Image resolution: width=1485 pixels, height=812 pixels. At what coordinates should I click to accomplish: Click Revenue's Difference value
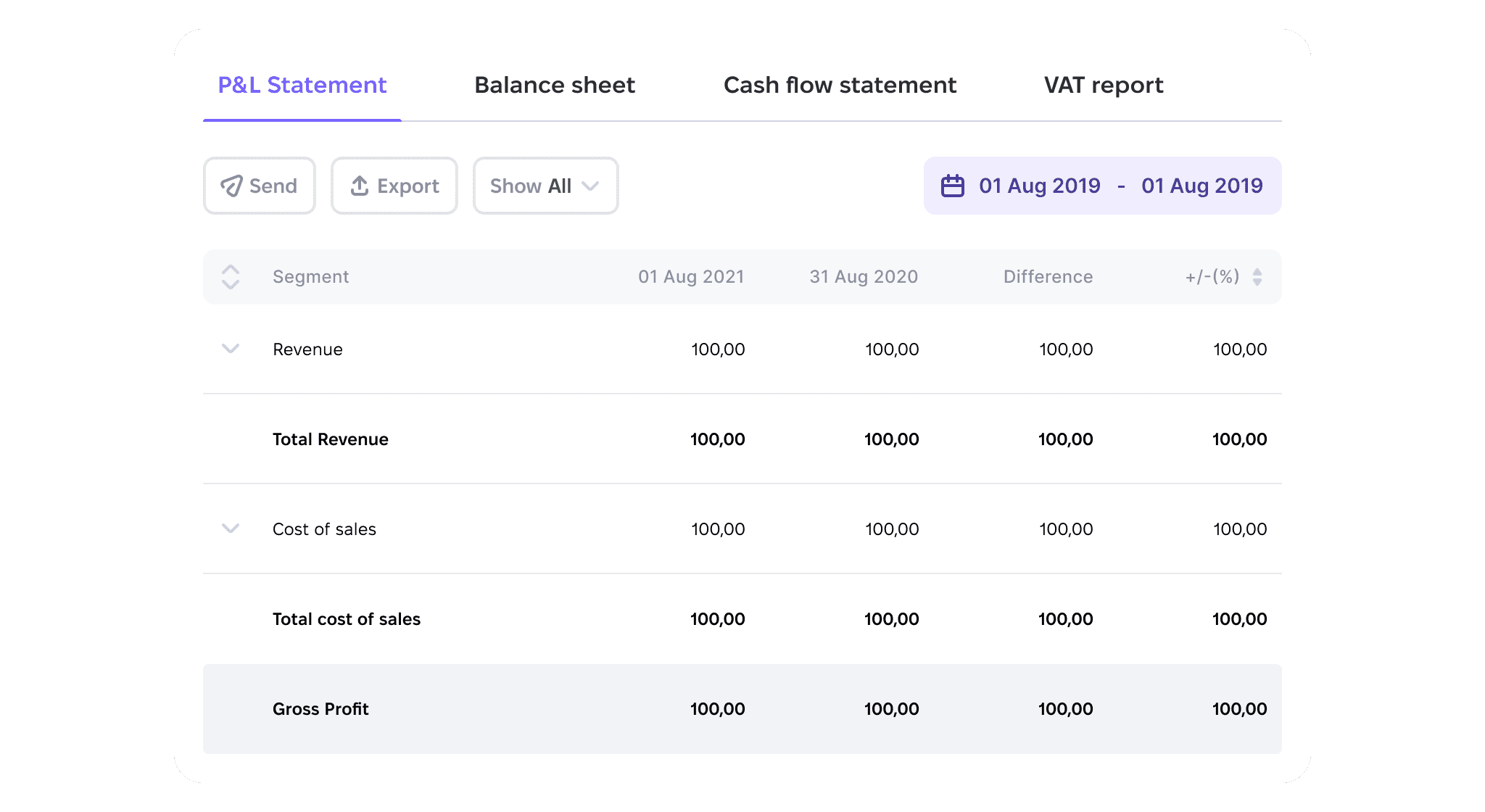tap(1066, 349)
